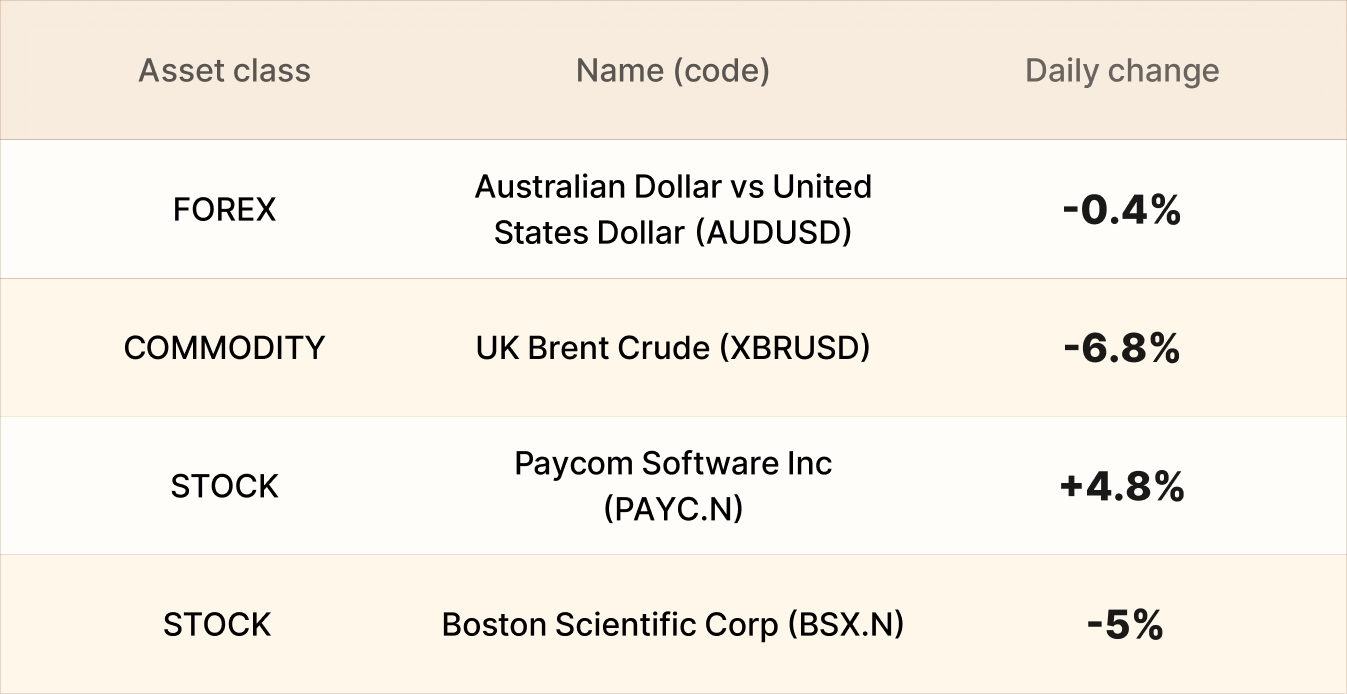Click the 'Name (code)' column header
This screenshot has width=1347, height=694.
(x=672, y=71)
